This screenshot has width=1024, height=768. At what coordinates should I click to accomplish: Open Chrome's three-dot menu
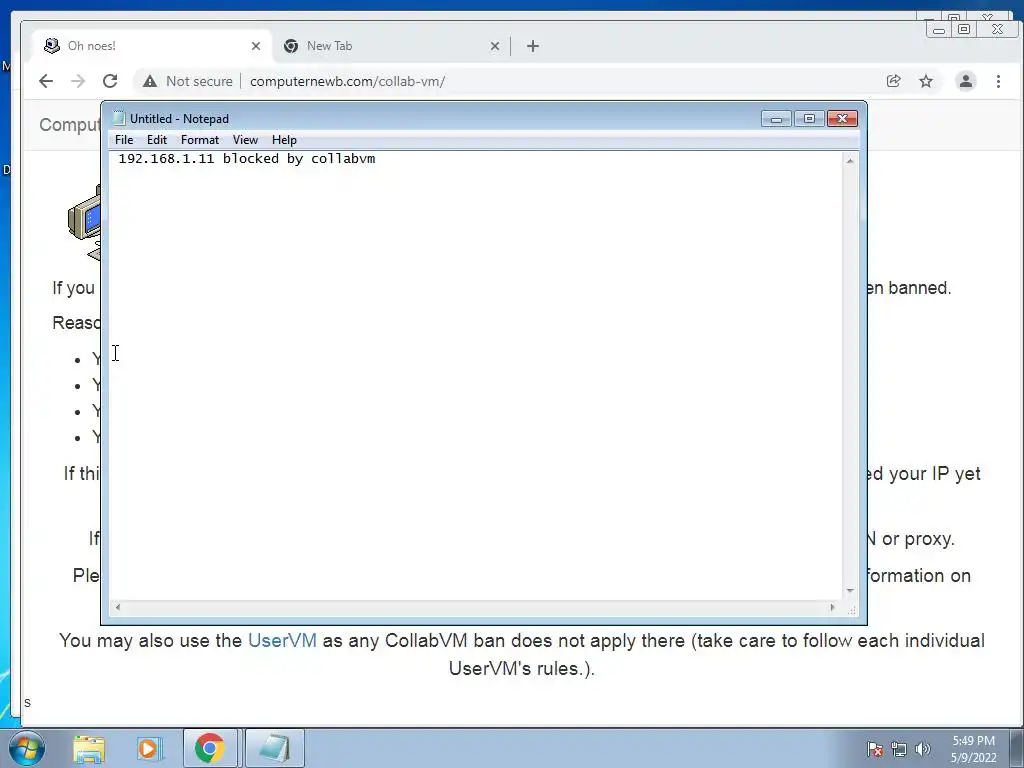(998, 81)
